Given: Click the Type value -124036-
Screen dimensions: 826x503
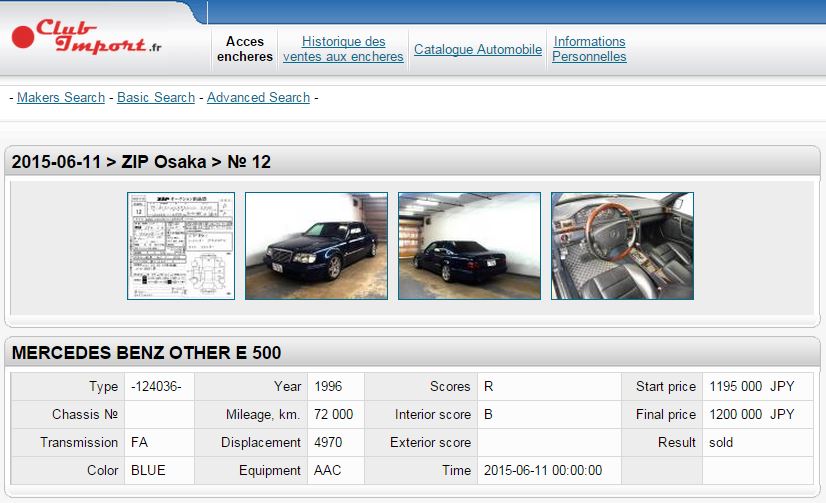Looking at the screenshot, I should pos(149,386).
